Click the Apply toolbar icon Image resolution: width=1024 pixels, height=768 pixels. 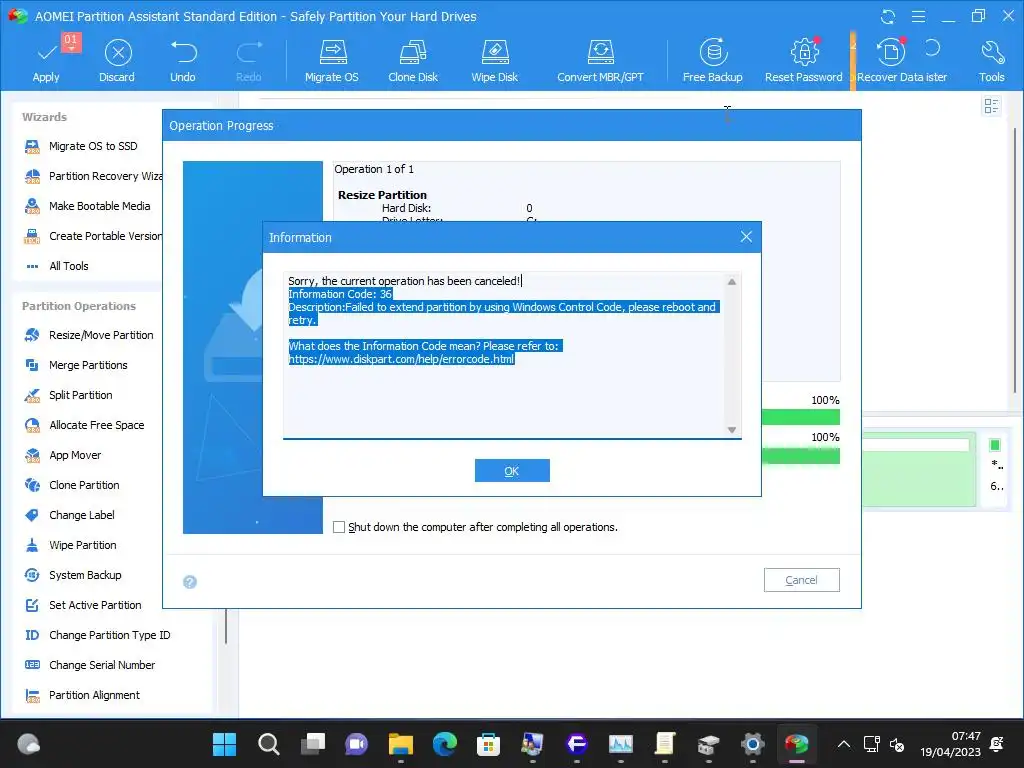pos(46,59)
